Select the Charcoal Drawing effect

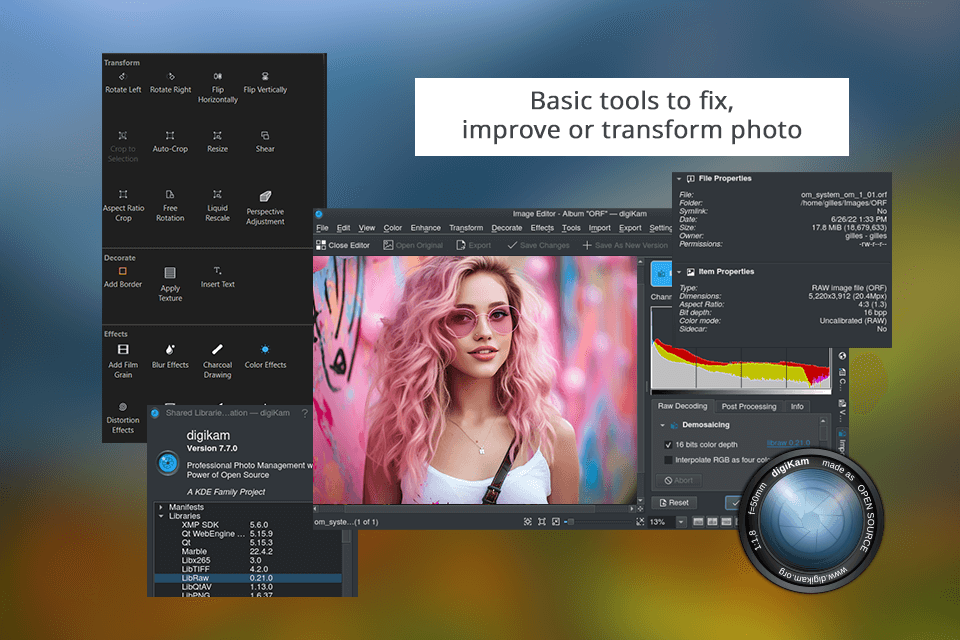click(x=217, y=361)
